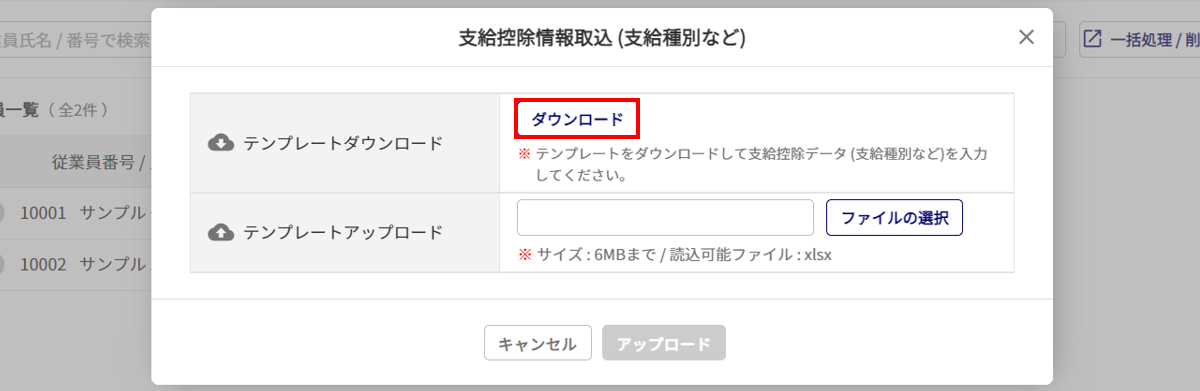Click the external-link icon beside 一括処理

pos(1094,39)
